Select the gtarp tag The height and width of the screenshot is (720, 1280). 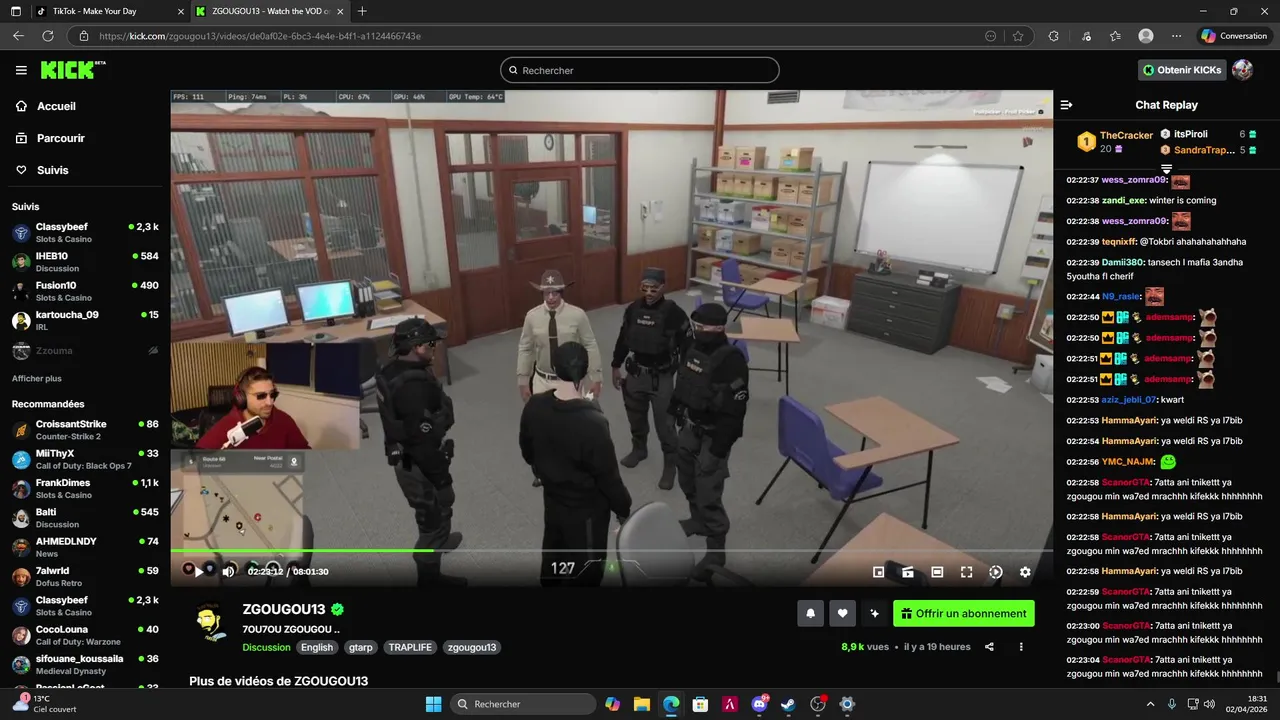point(361,647)
